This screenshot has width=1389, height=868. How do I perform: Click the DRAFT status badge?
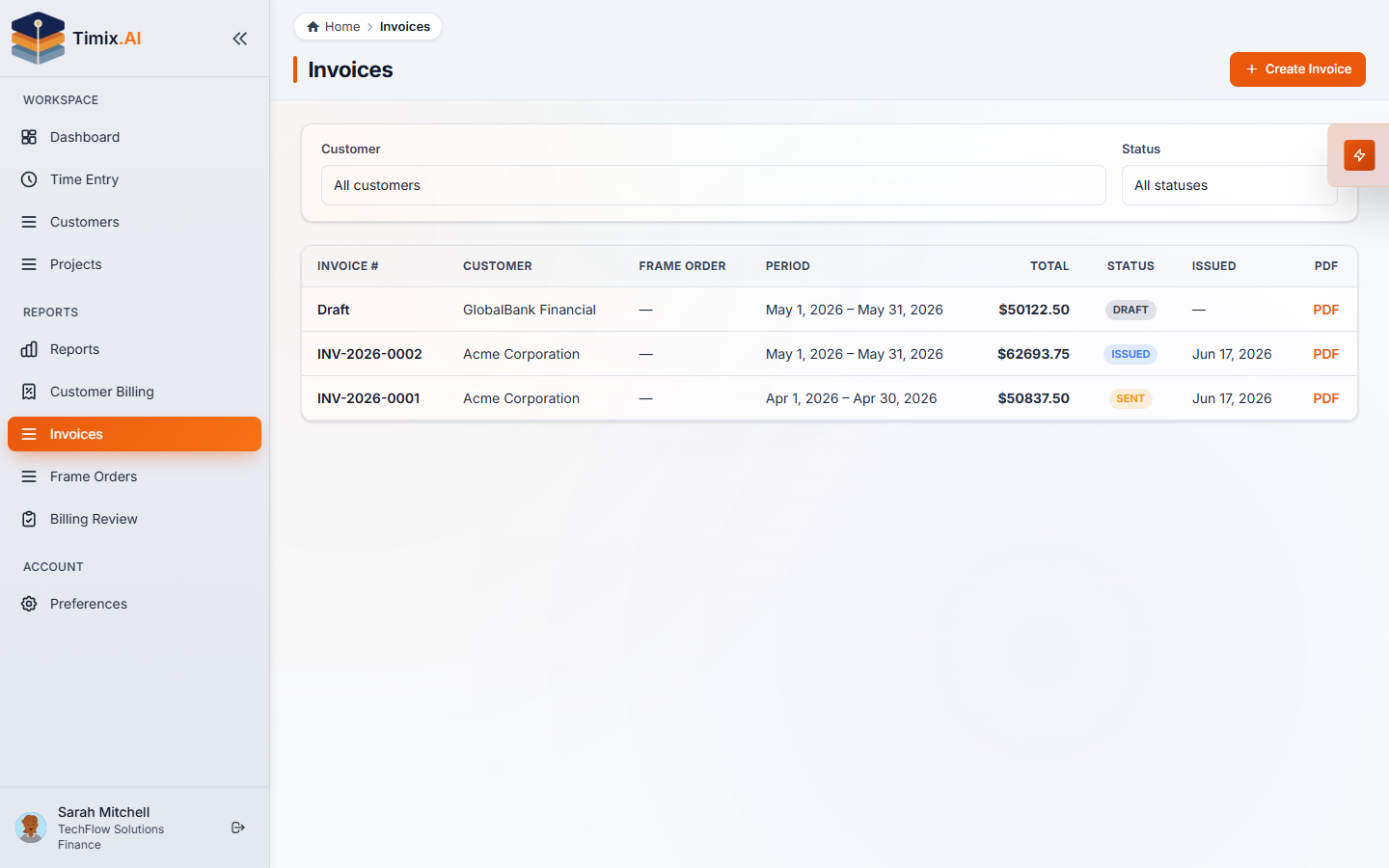pos(1130,310)
